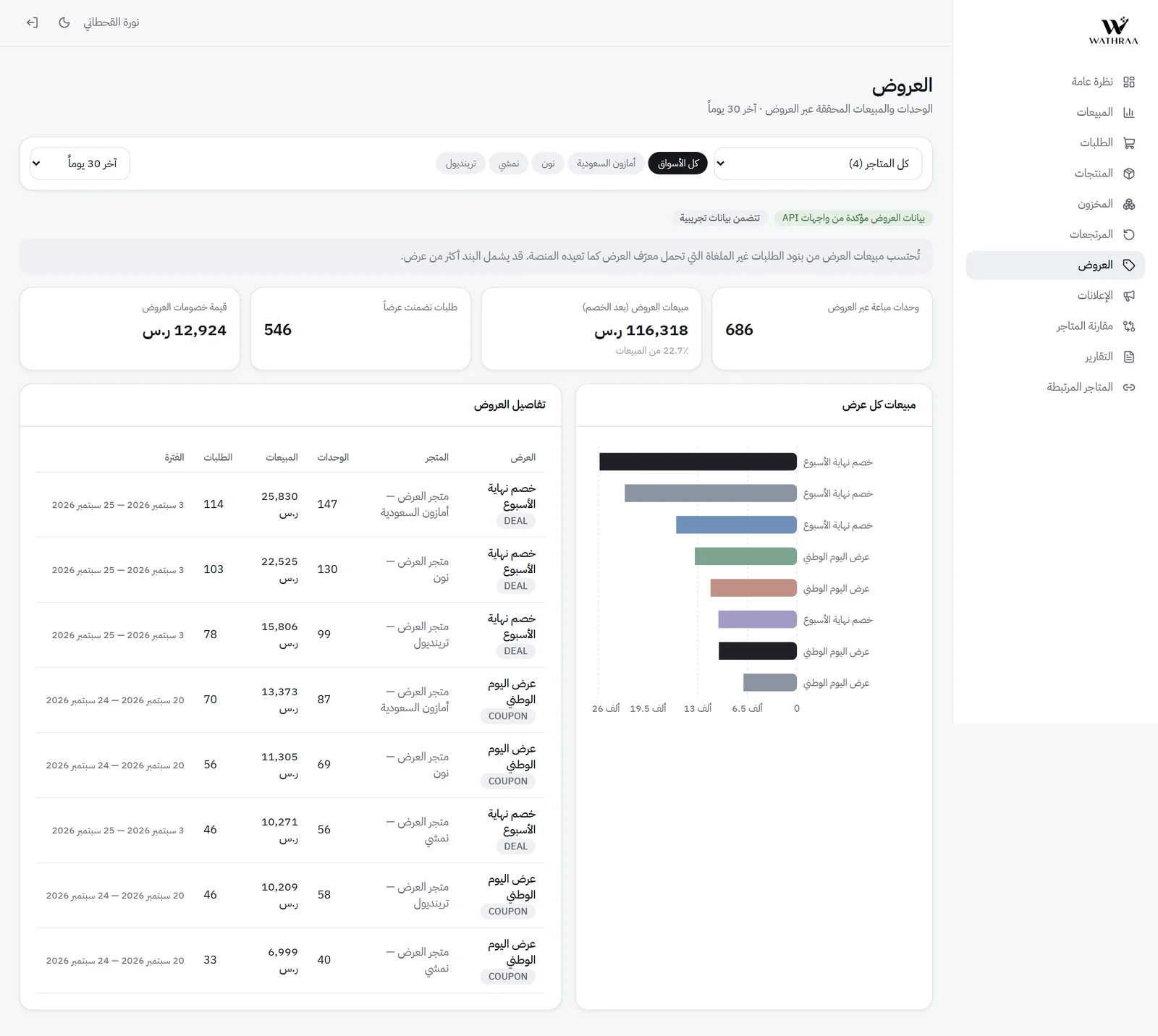Select the كل الأسواق filter chip
The height and width of the screenshot is (1036, 1158).
click(x=677, y=164)
